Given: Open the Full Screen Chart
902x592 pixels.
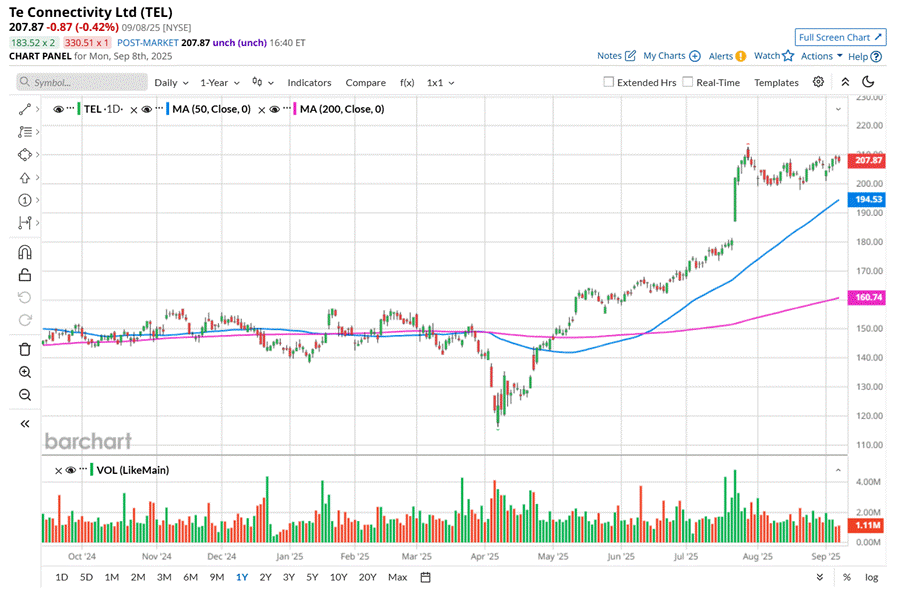Looking at the screenshot, I should [x=840, y=37].
